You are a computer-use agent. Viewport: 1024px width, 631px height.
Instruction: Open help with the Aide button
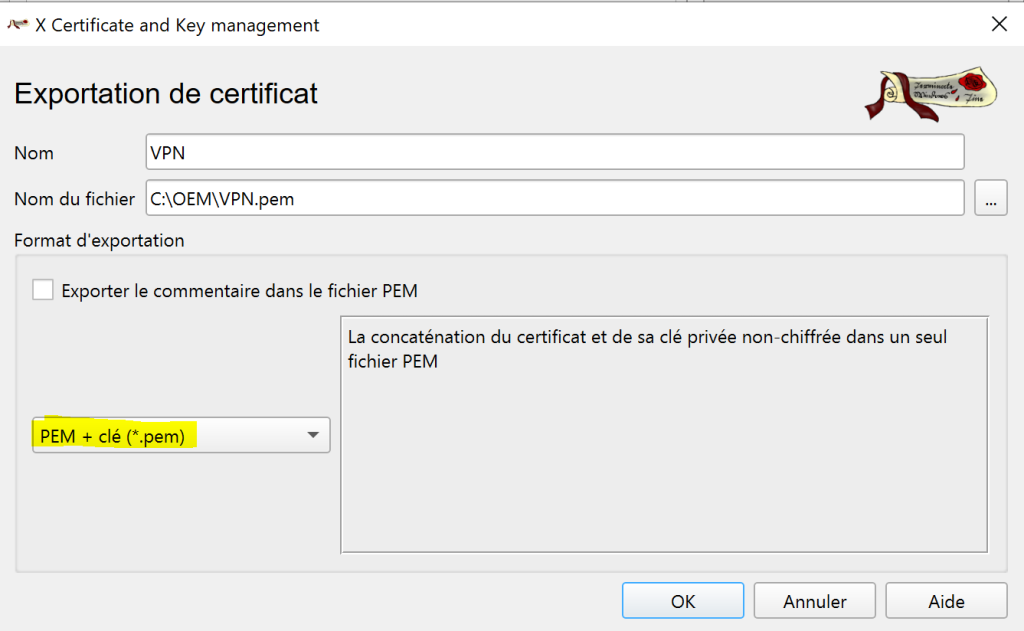click(945, 601)
